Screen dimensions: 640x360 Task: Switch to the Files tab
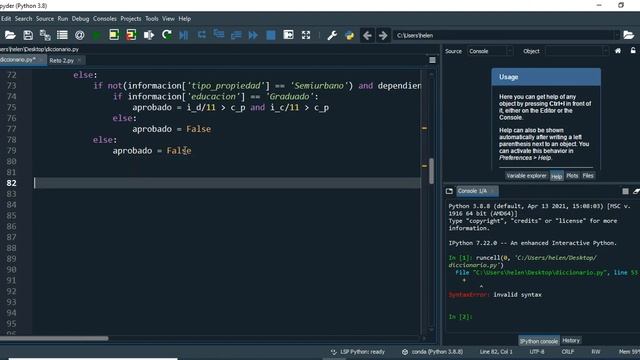(588, 176)
